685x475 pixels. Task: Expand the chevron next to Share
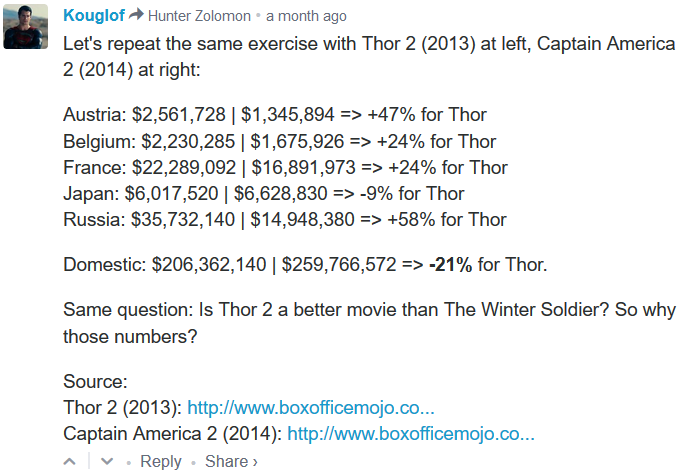255,462
